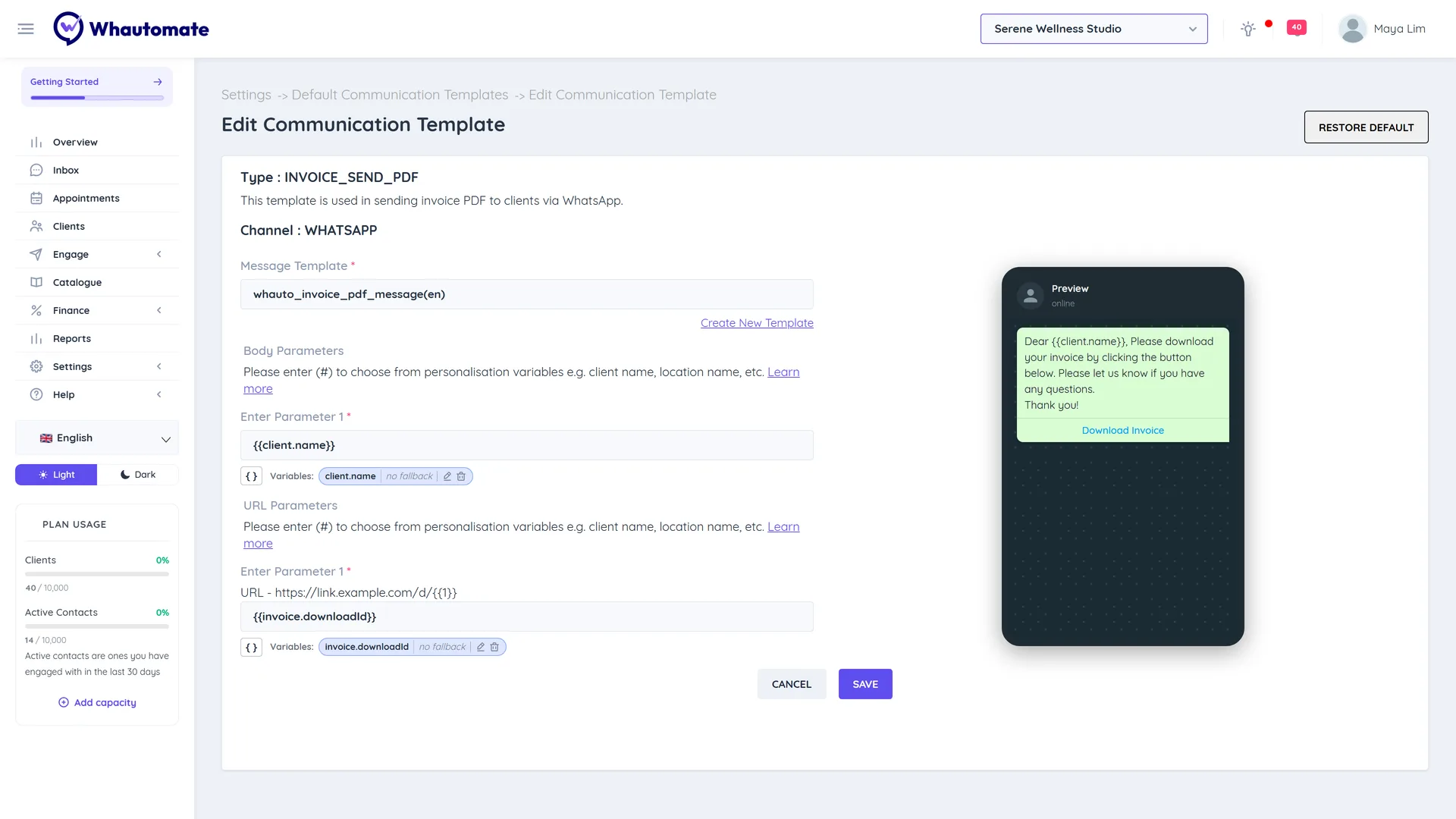Switch to Dark theme
The image size is (1456, 819).
tap(138, 475)
